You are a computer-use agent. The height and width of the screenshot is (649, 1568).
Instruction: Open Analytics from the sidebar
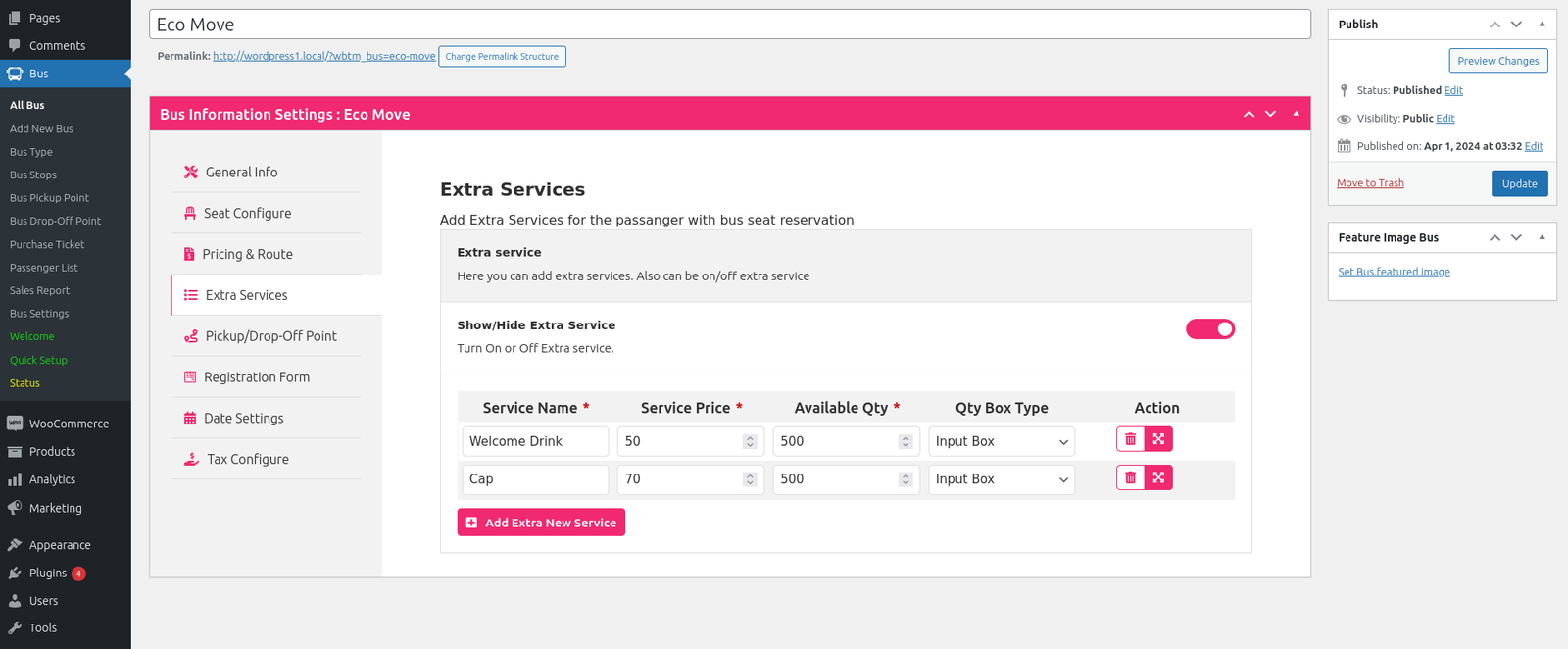point(52,479)
